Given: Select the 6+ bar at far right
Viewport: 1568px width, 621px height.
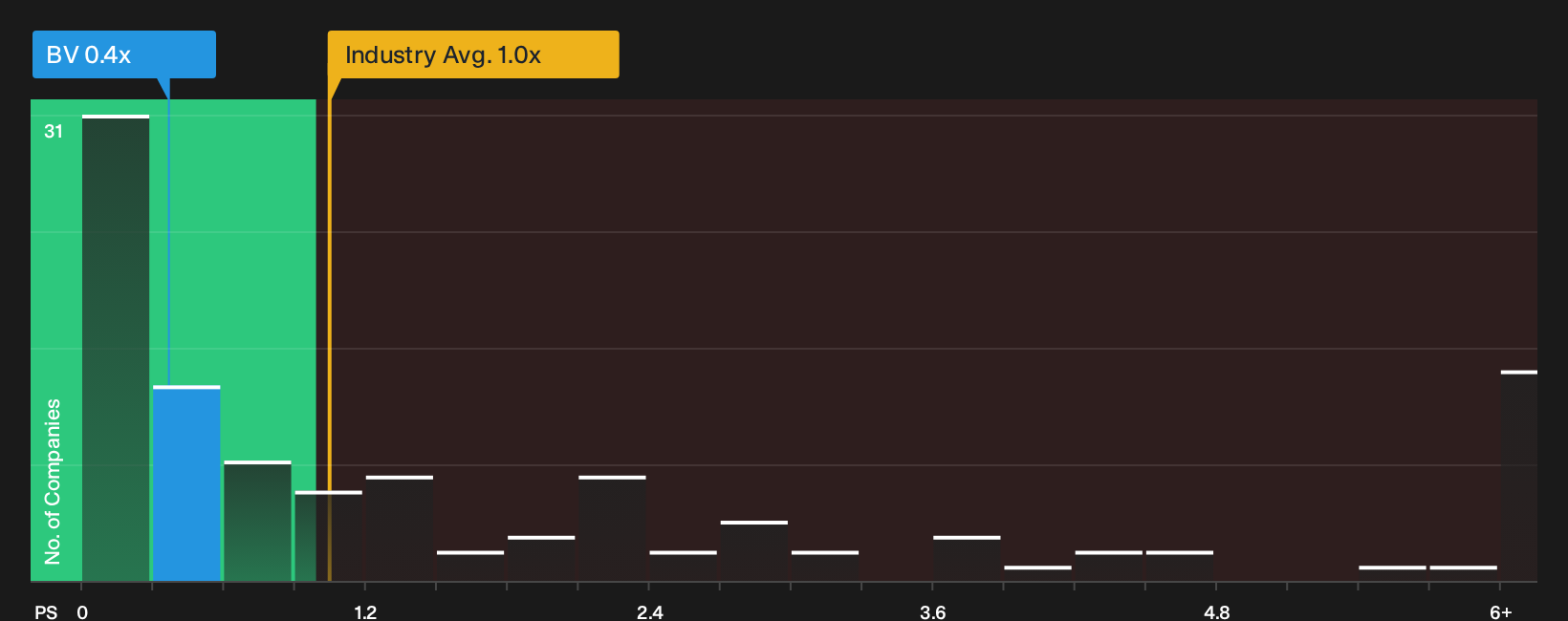Looking at the screenshot, I should tap(1518, 476).
